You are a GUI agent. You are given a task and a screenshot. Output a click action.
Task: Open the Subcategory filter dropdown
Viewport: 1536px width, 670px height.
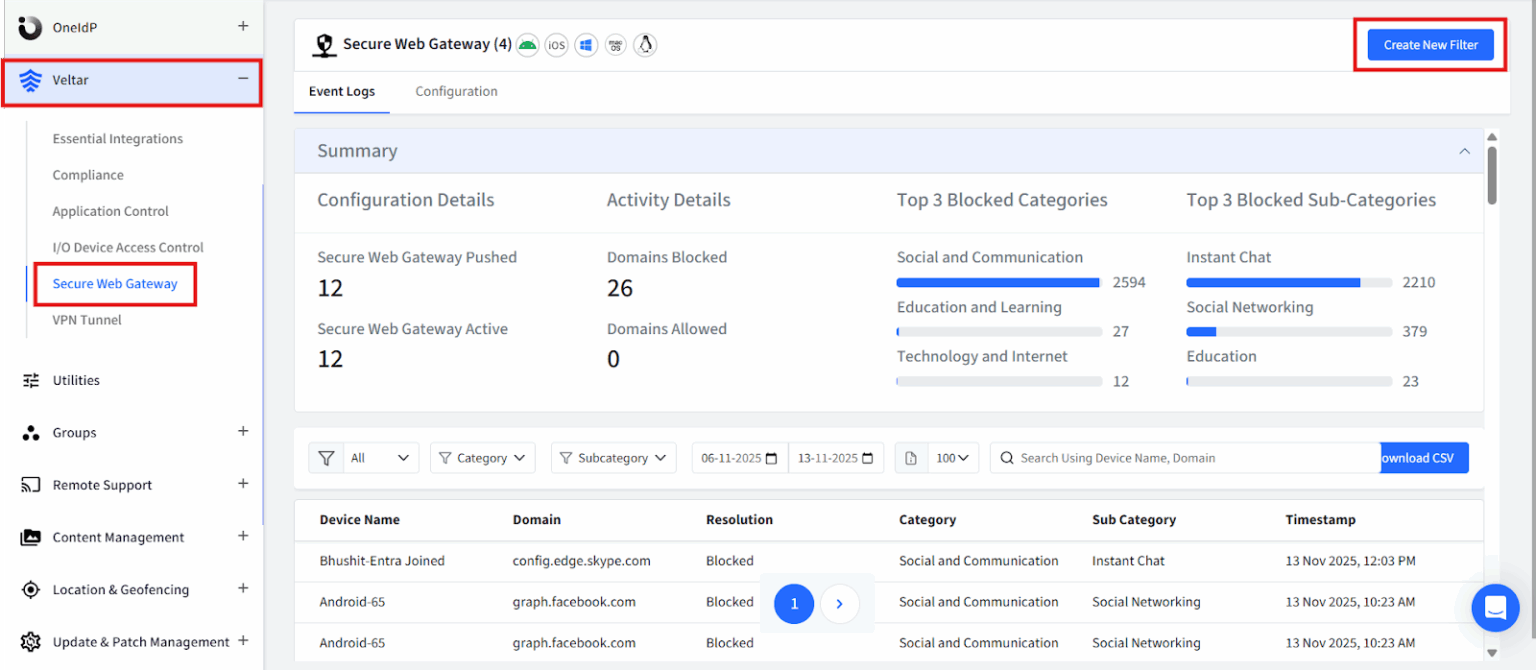[x=613, y=458]
